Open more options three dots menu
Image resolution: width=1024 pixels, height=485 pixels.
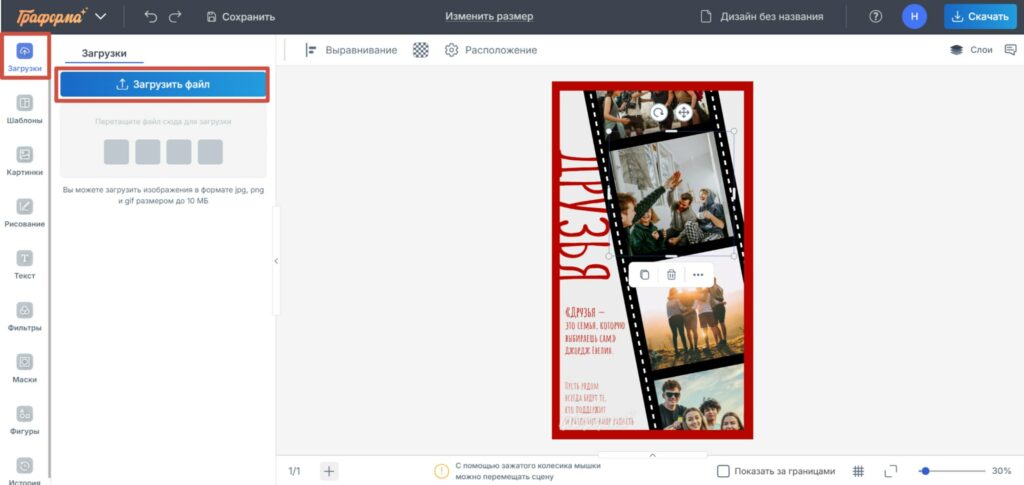coord(698,275)
